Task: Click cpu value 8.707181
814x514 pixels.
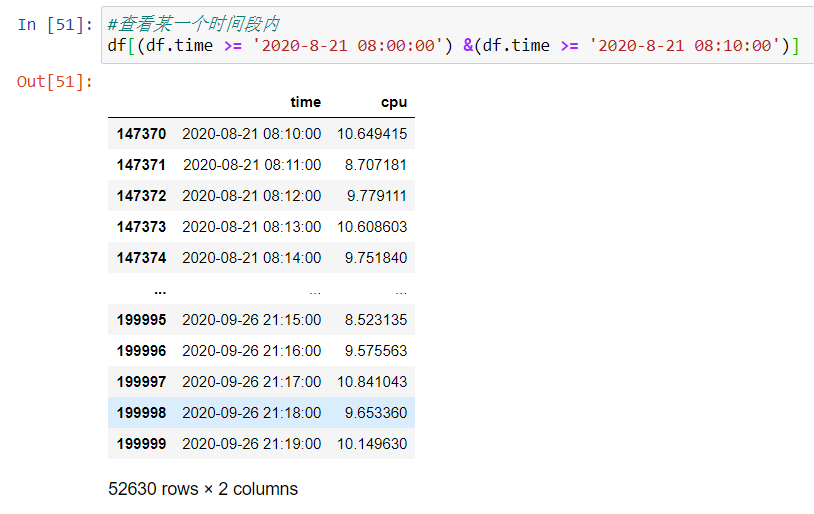Action: coord(376,165)
